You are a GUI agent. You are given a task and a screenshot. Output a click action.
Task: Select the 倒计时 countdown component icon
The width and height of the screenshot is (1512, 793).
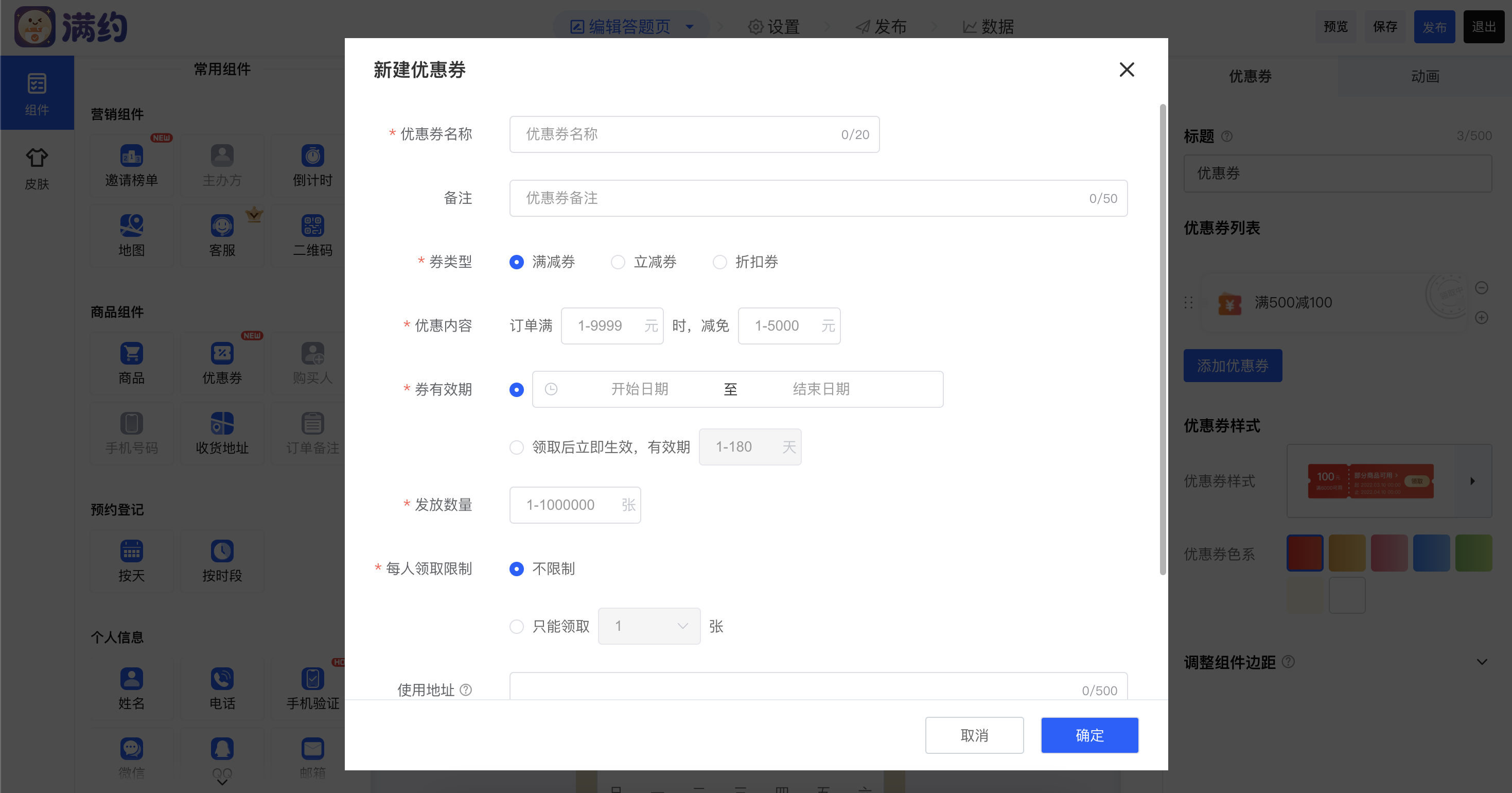pos(312,156)
